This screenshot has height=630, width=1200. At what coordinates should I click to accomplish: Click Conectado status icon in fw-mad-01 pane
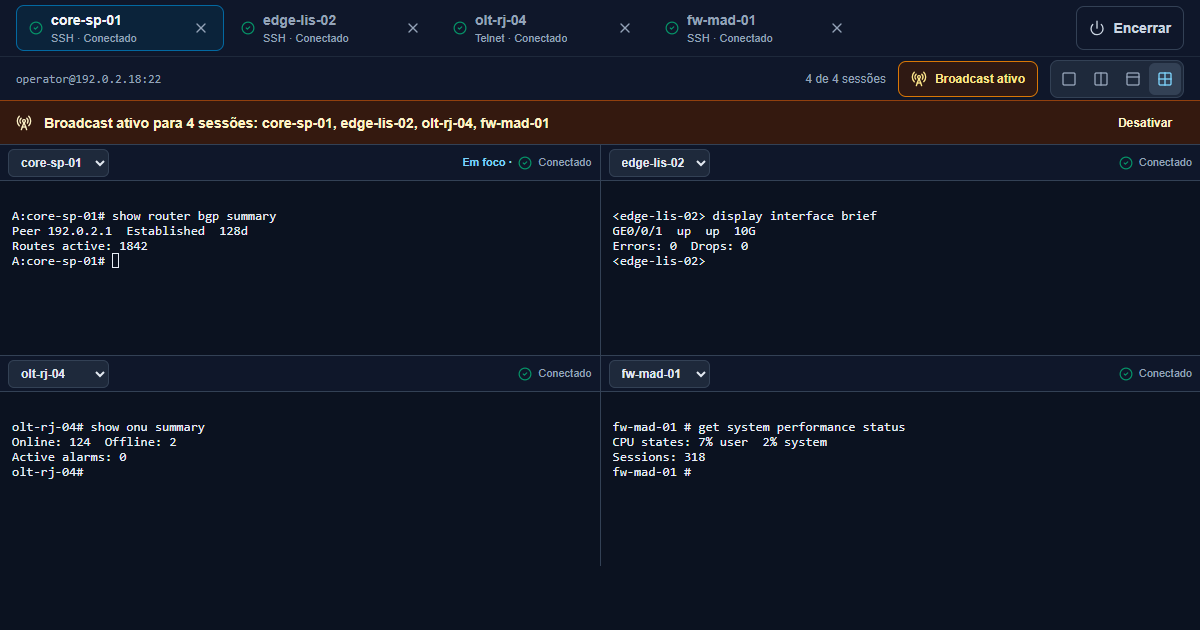(x=1126, y=373)
